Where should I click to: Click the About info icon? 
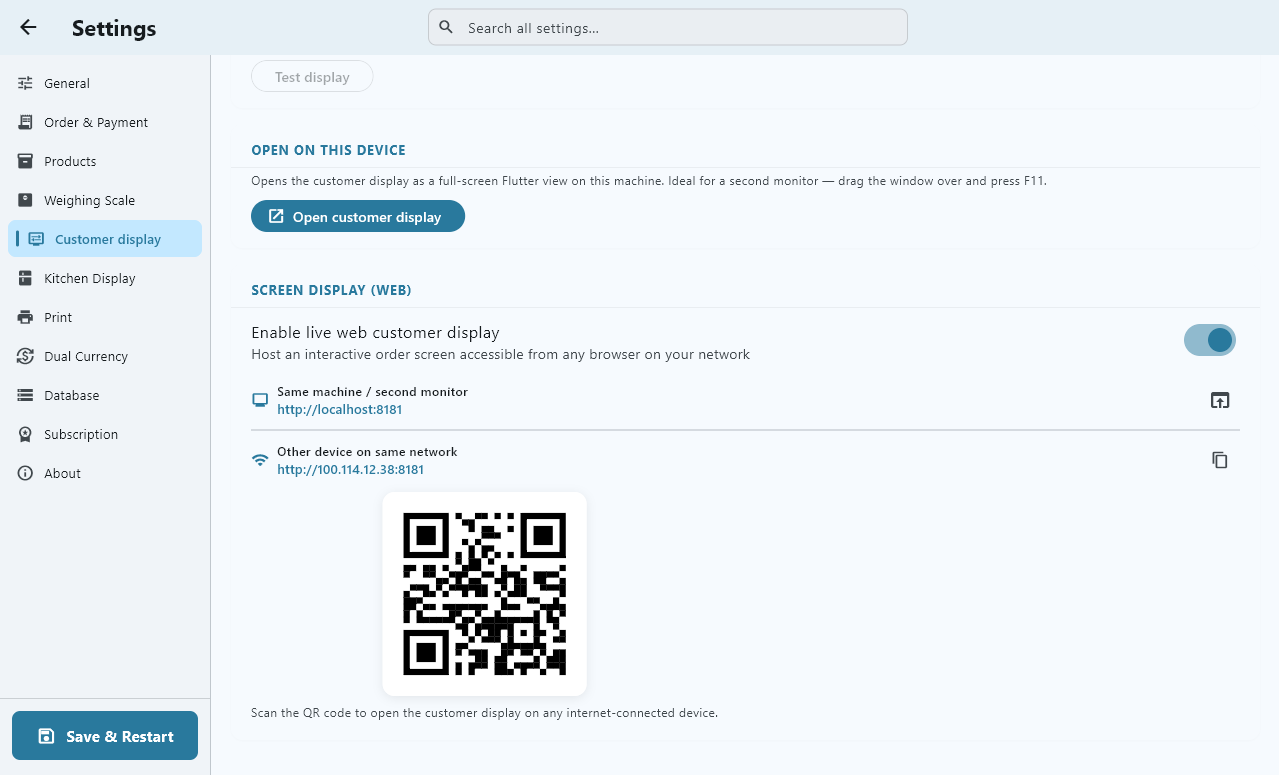[26, 473]
